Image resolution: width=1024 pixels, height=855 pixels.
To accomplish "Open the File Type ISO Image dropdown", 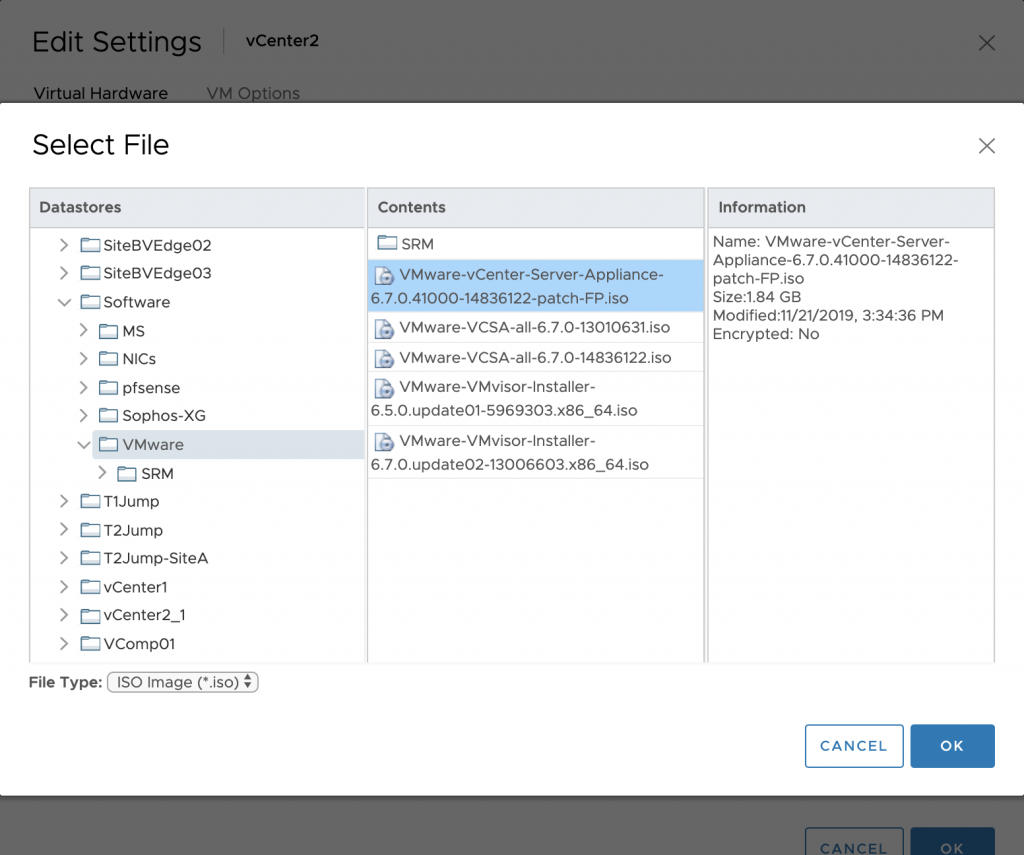I will click(183, 682).
